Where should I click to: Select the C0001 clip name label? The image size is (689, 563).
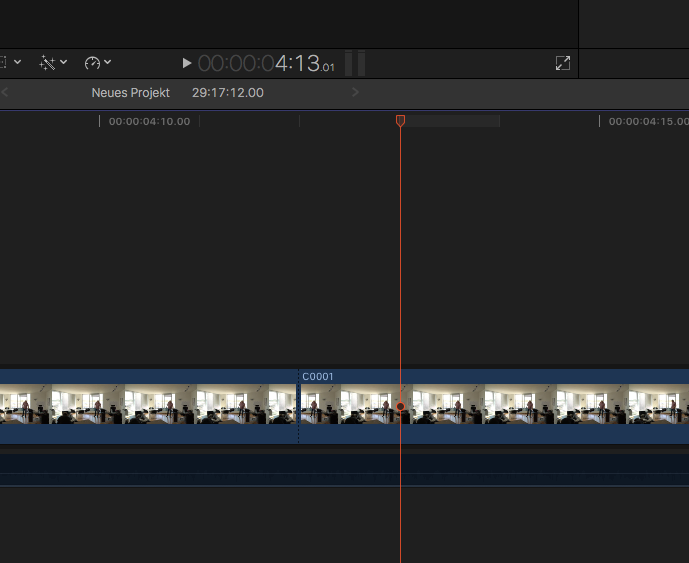tap(318, 377)
